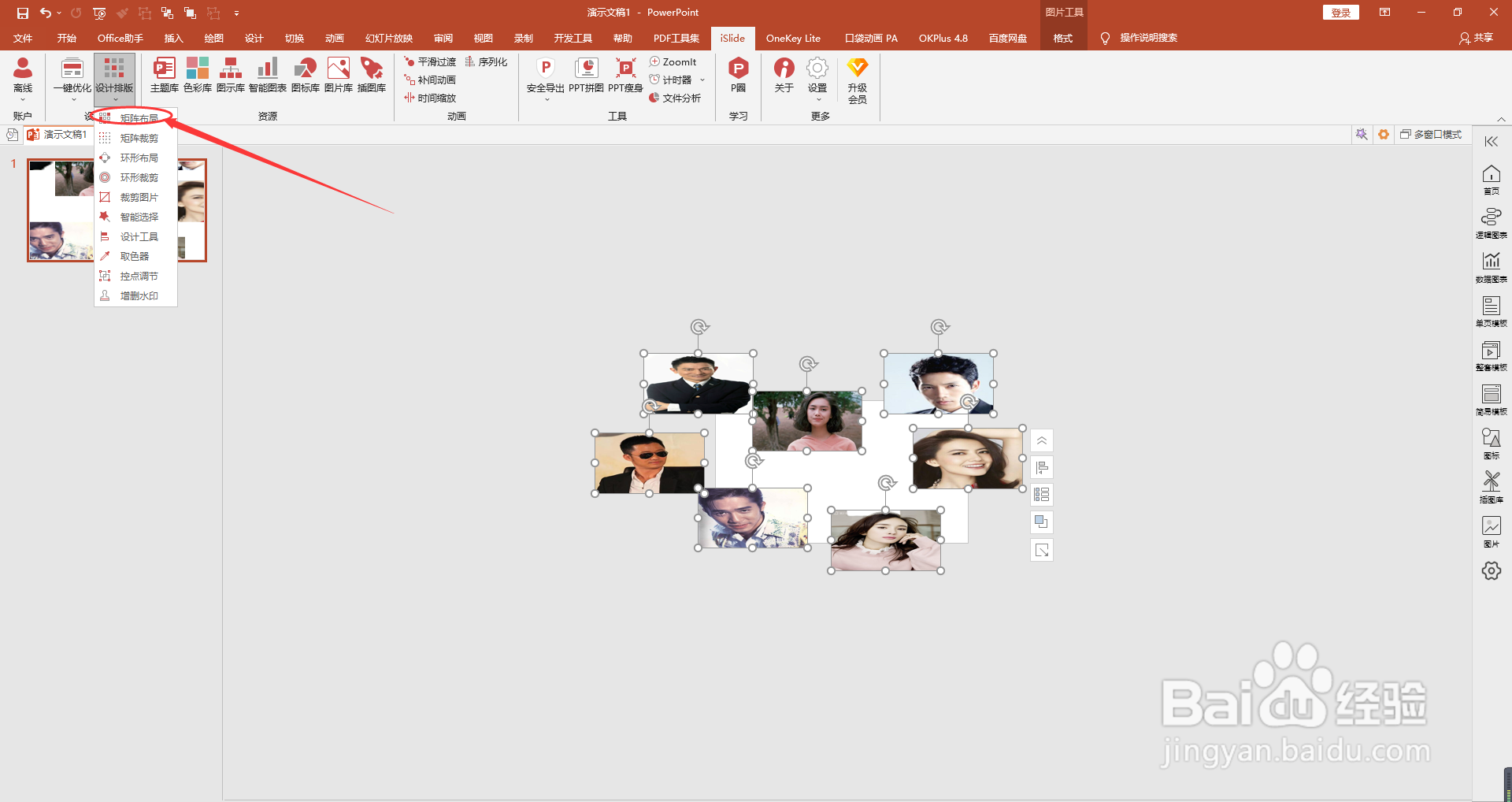The image size is (1512, 802).
Task: Expand the 安全导出 dropdown
Action: (546, 100)
